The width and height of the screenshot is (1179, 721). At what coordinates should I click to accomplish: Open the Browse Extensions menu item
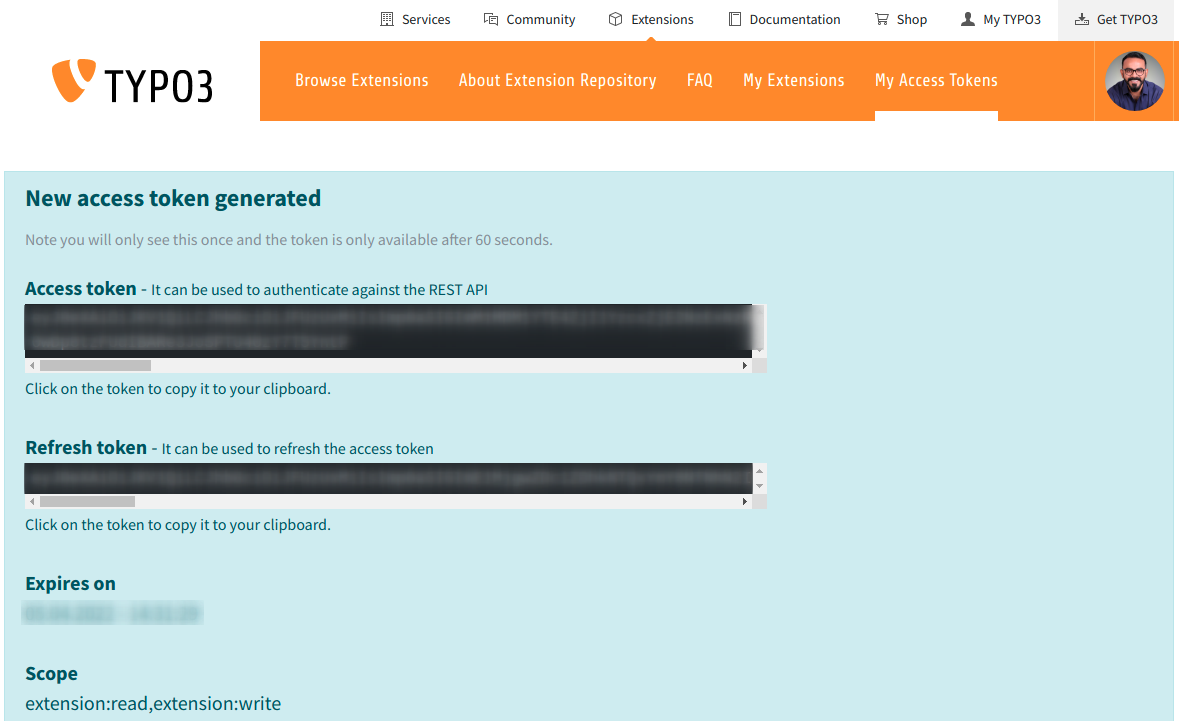(361, 80)
